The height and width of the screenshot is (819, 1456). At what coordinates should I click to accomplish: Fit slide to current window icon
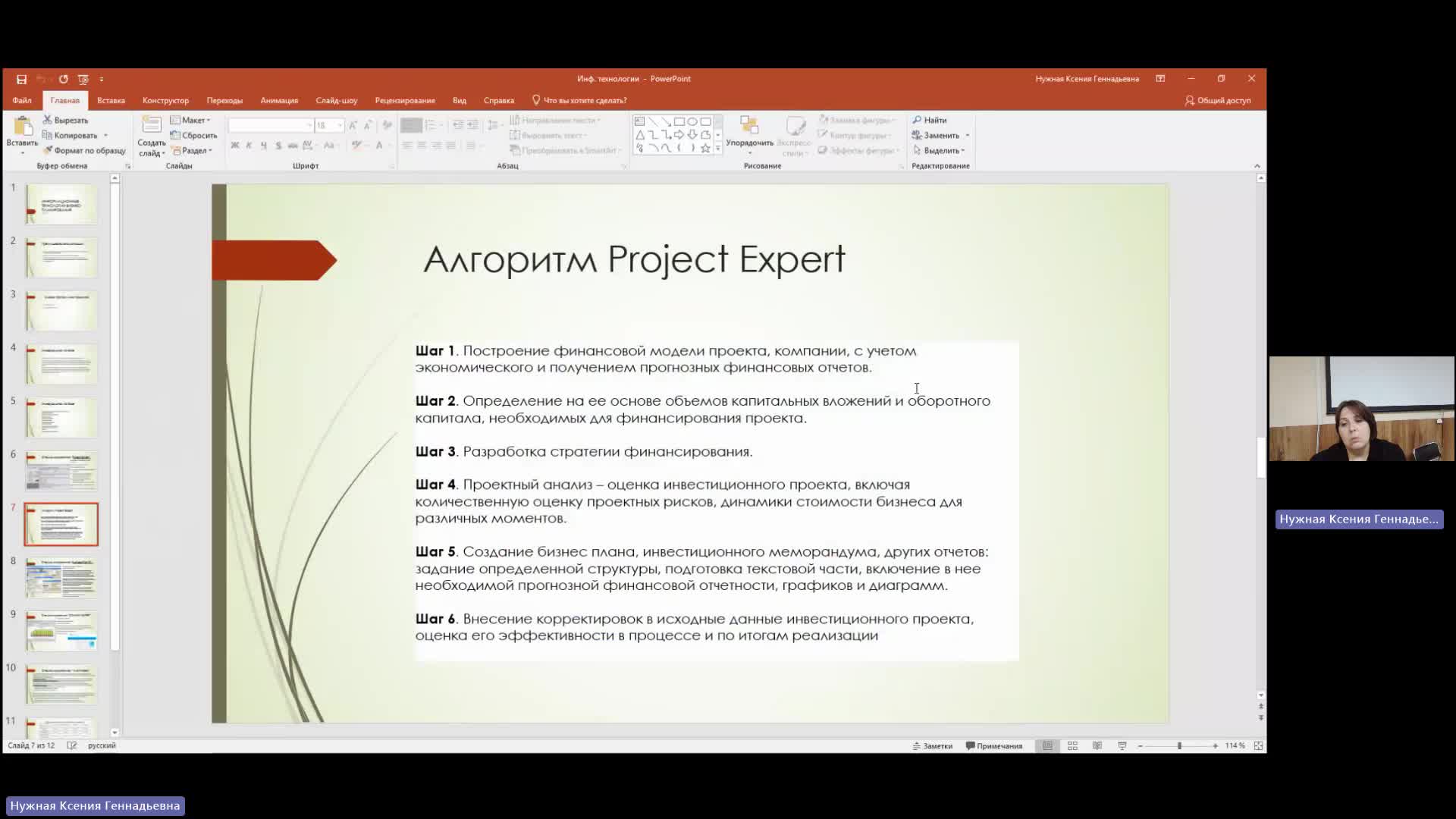tap(1259, 746)
